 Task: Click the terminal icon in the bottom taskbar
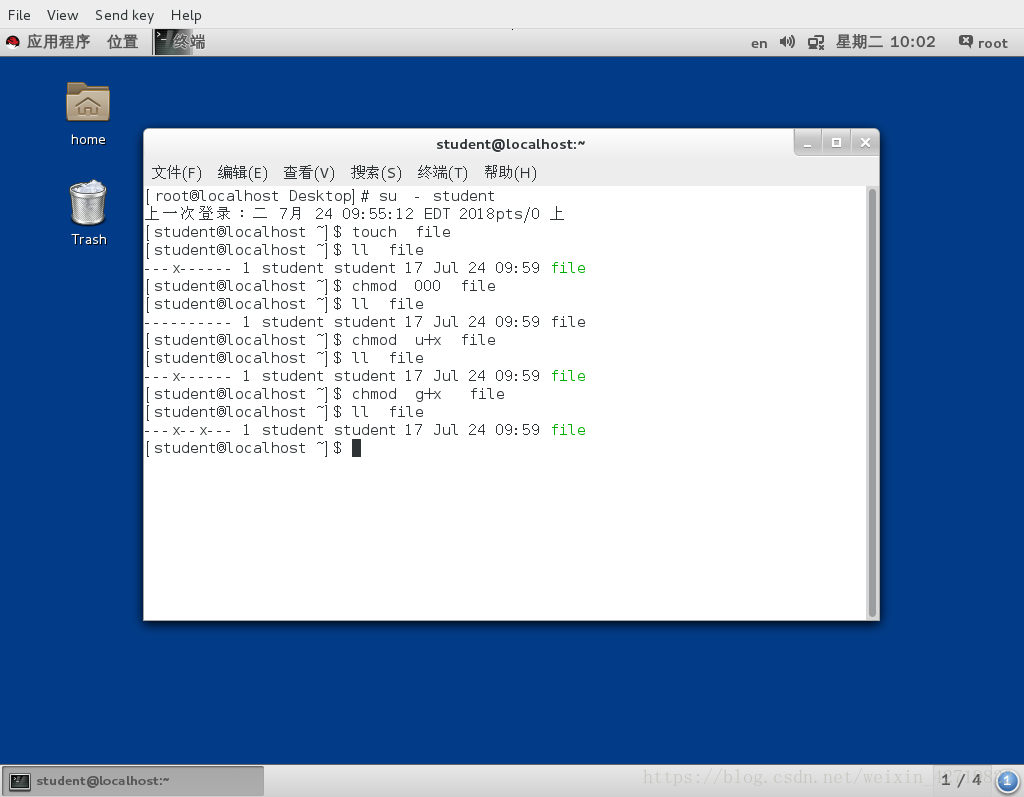(x=20, y=781)
